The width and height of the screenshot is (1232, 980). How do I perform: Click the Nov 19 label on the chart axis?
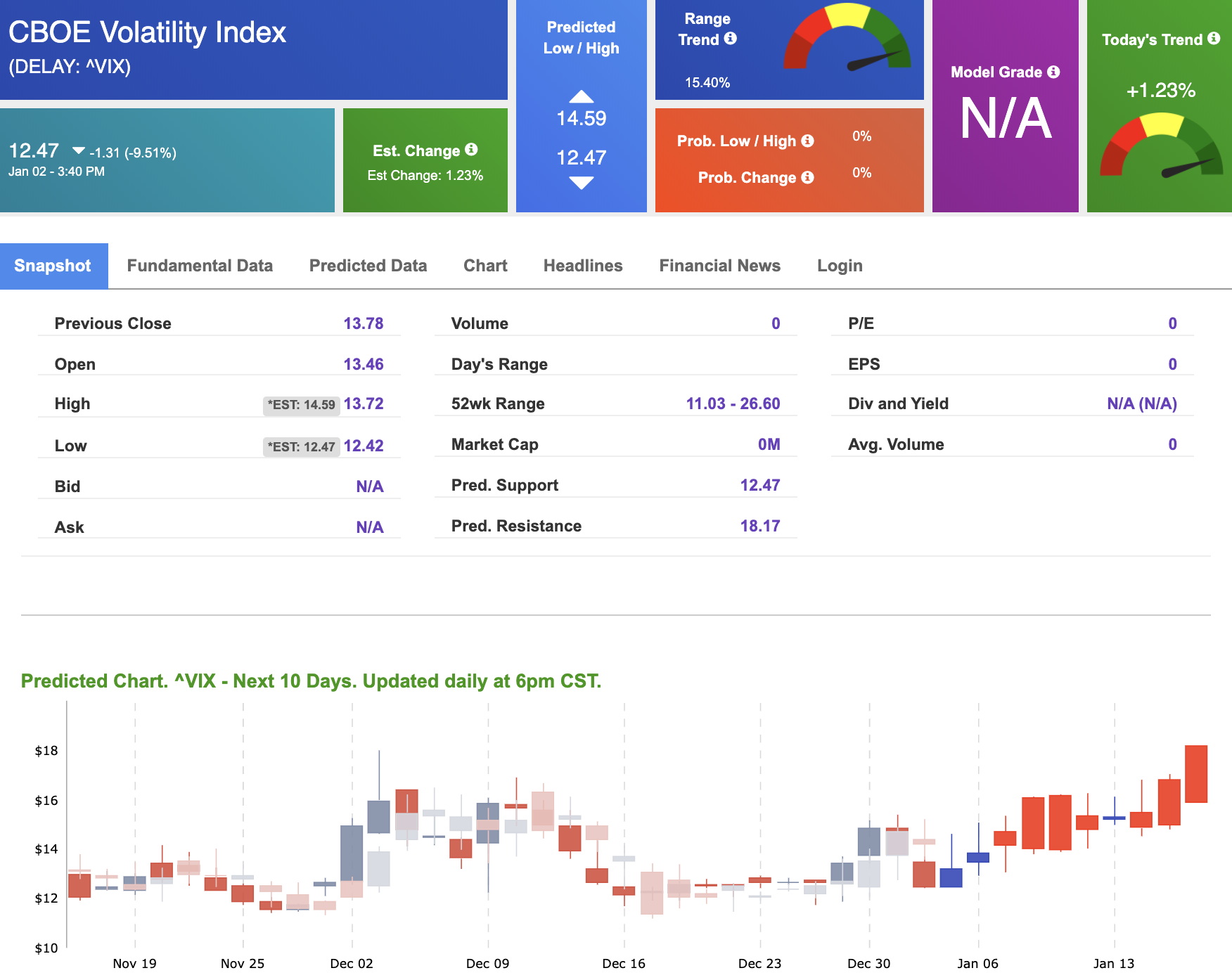tap(134, 964)
